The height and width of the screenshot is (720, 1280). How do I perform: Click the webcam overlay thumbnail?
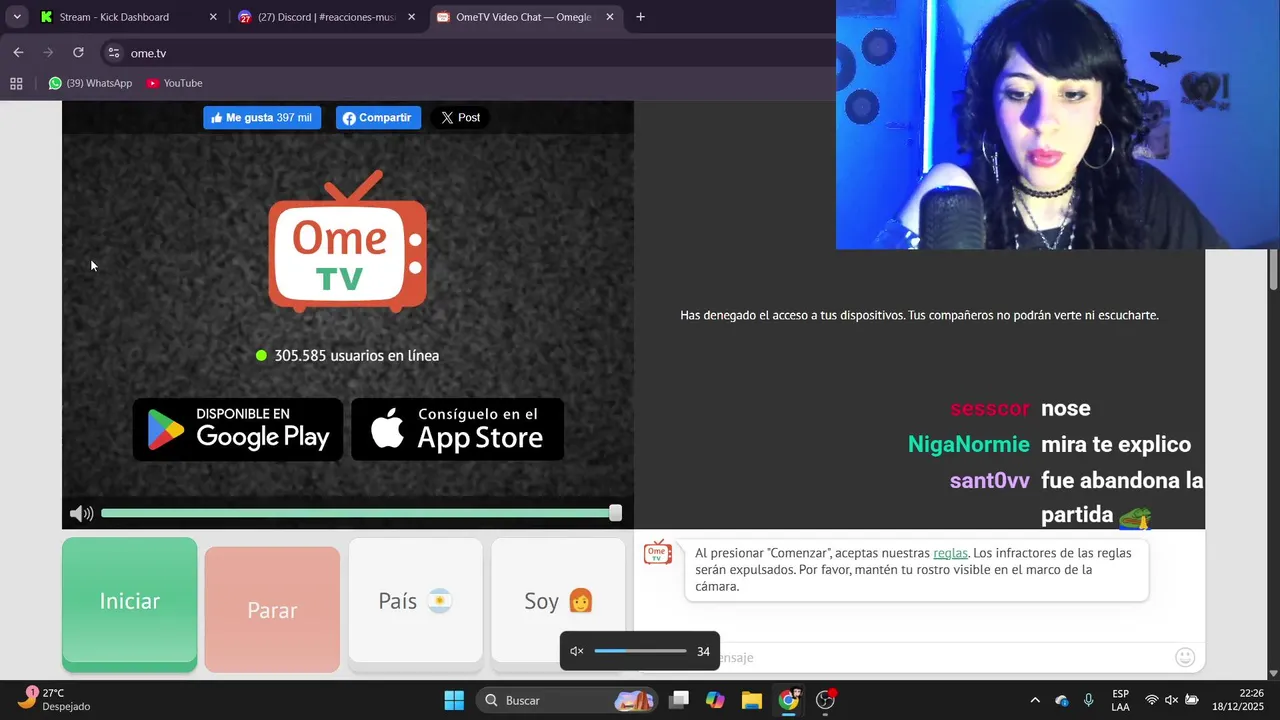(x=1058, y=124)
